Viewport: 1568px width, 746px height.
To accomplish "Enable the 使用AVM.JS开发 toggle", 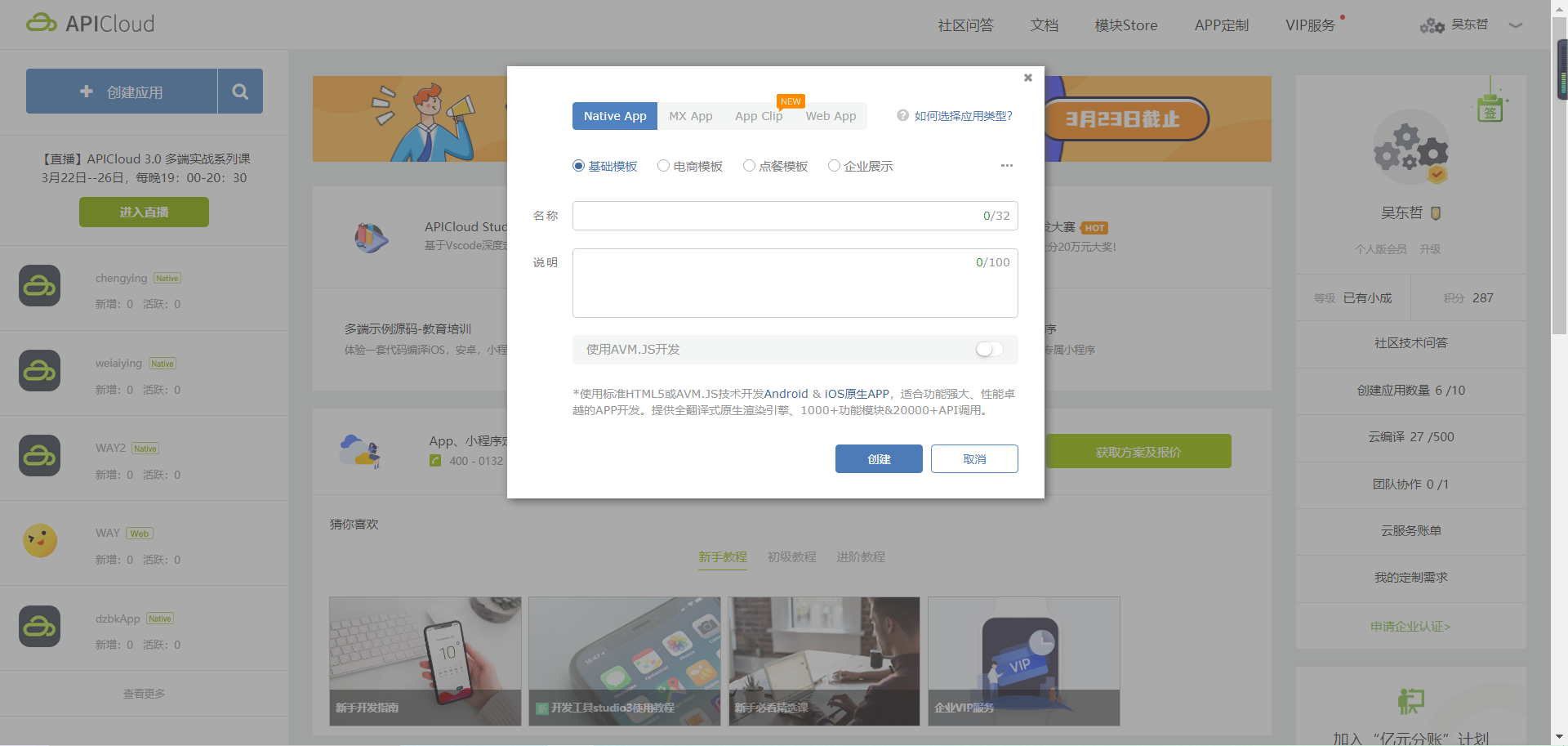I will point(988,349).
